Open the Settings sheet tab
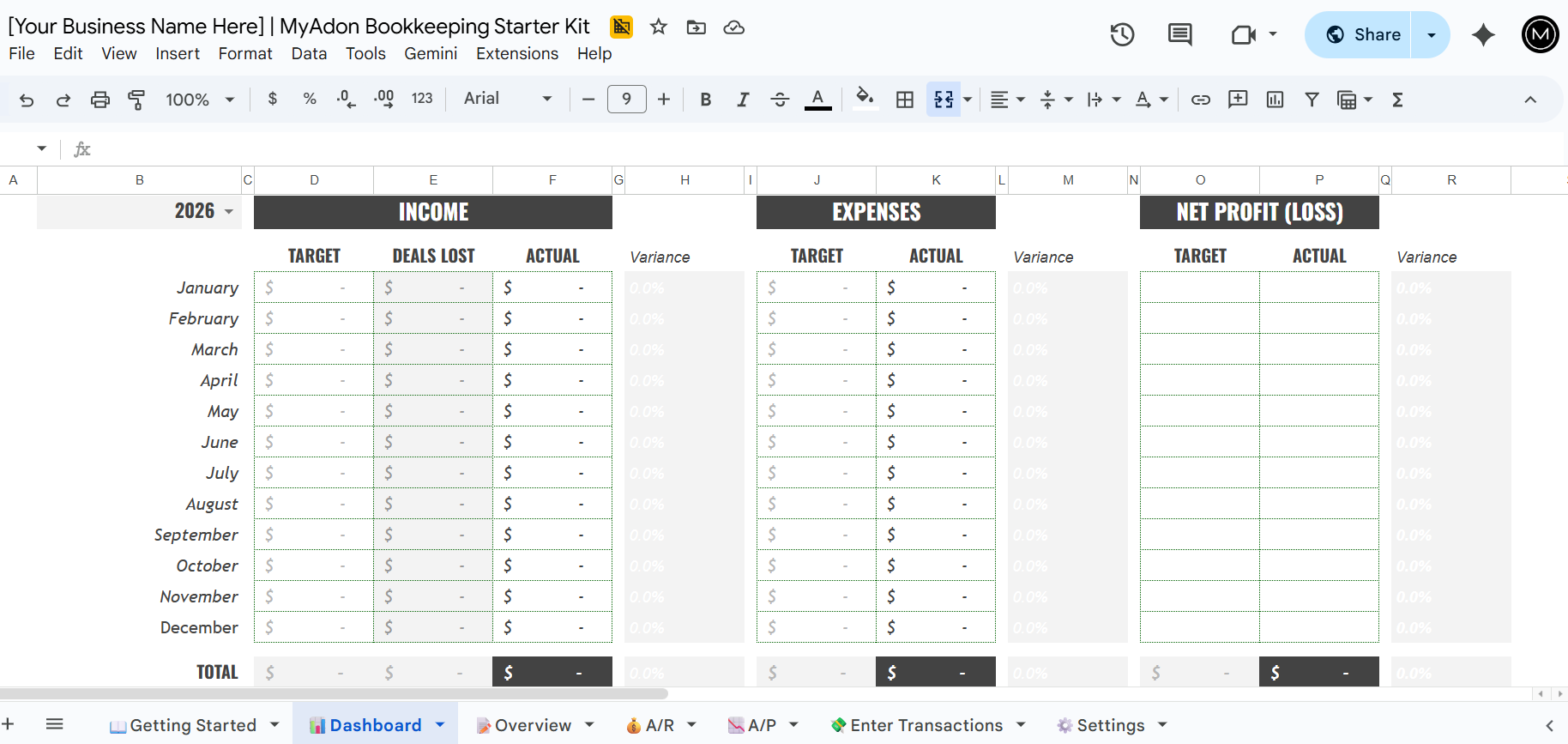This screenshot has width=1568, height=744. (x=1110, y=725)
